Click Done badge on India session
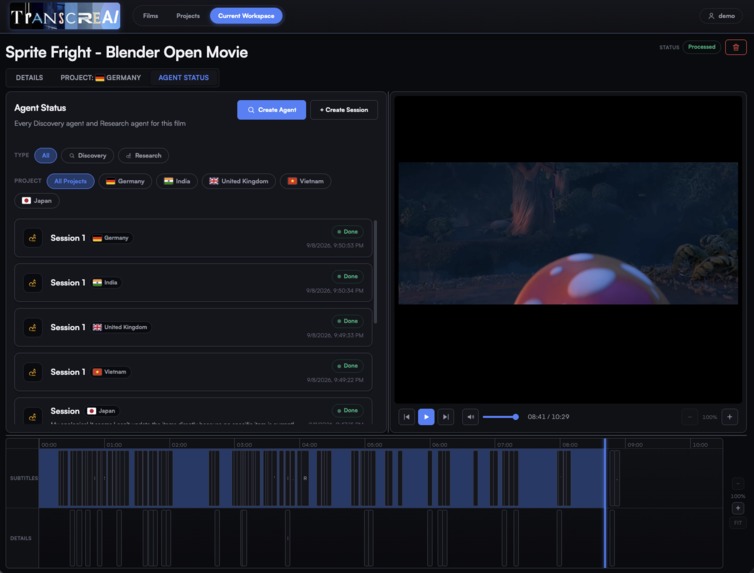Viewport: 754px width, 573px height. click(x=347, y=276)
